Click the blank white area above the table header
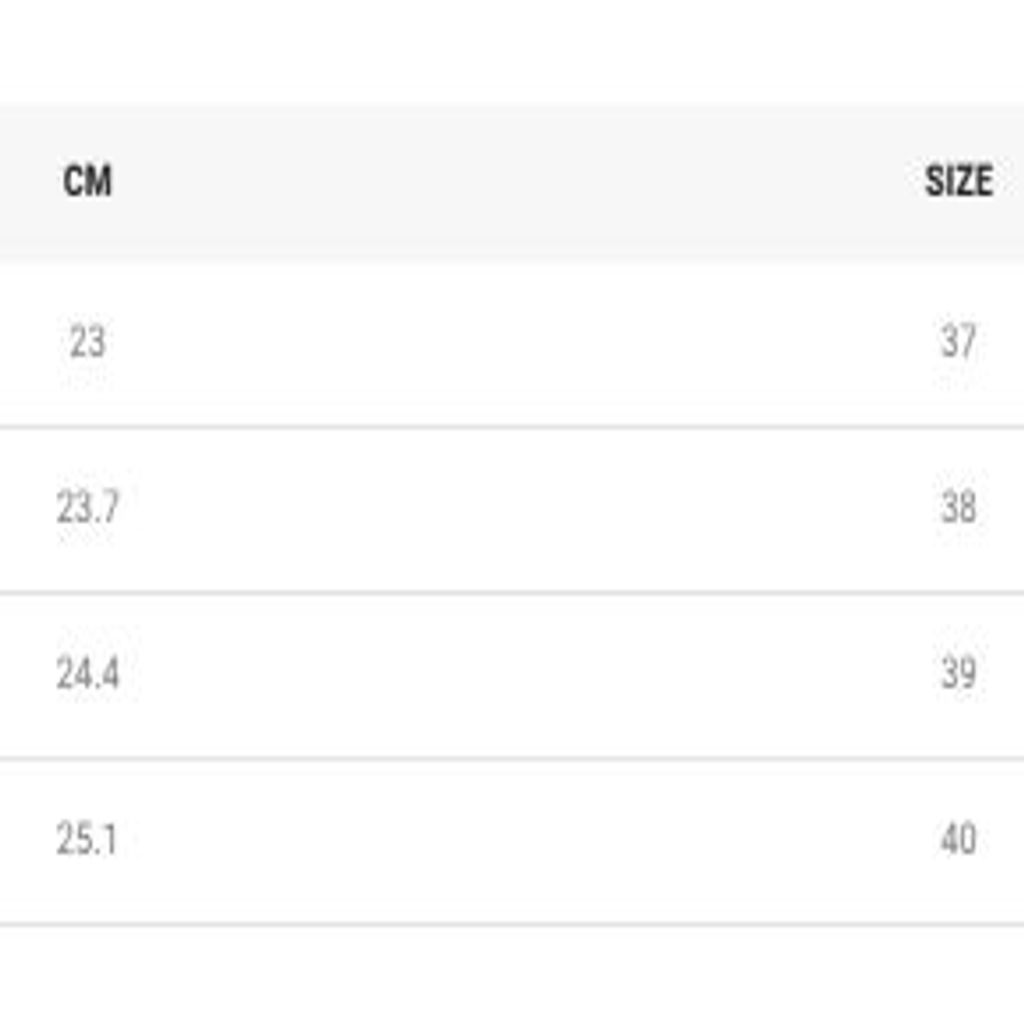The width and height of the screenshot is (1024, 1024). click(512, 50)
